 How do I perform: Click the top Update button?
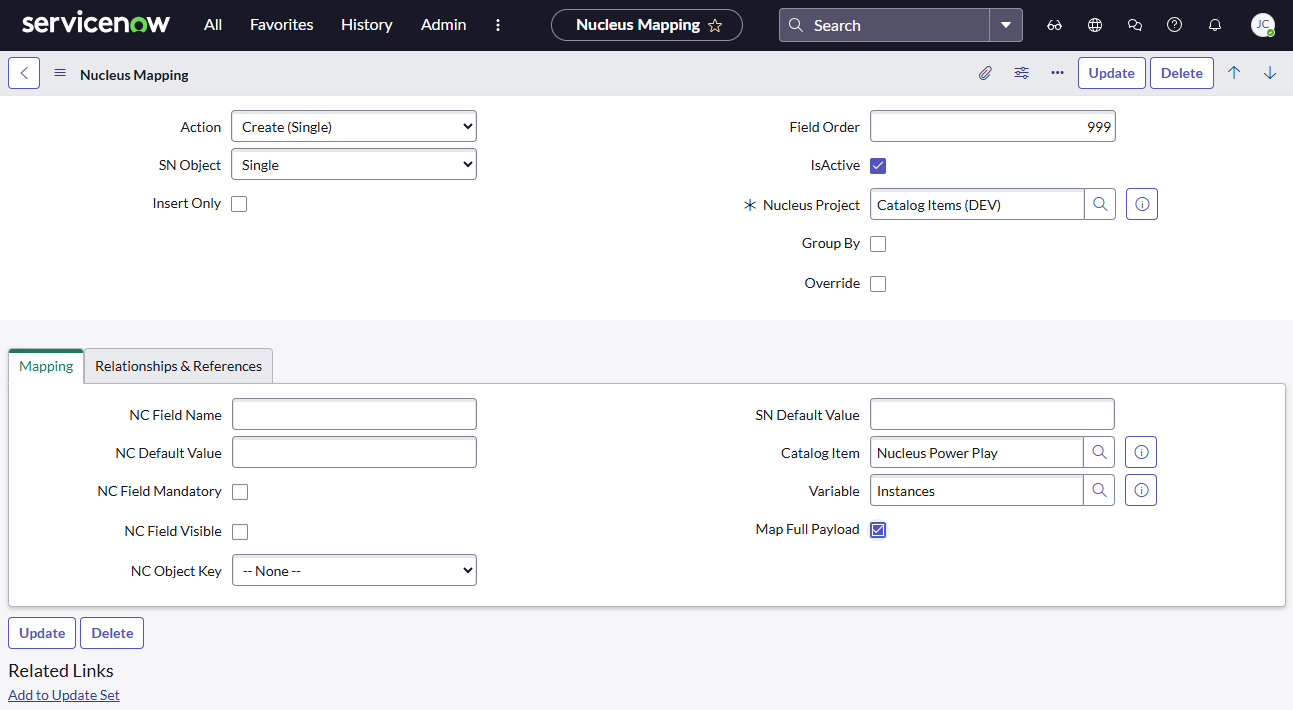pyautogui.click(x=1112, y=73)
